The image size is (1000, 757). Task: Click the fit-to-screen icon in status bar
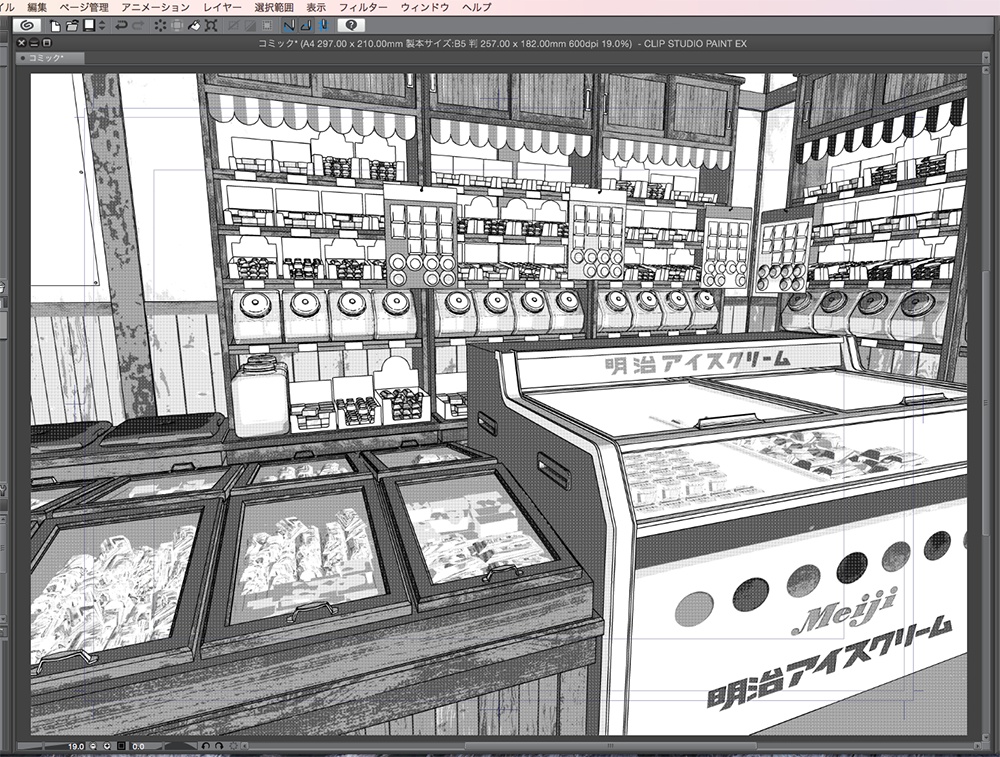(120, 746)
